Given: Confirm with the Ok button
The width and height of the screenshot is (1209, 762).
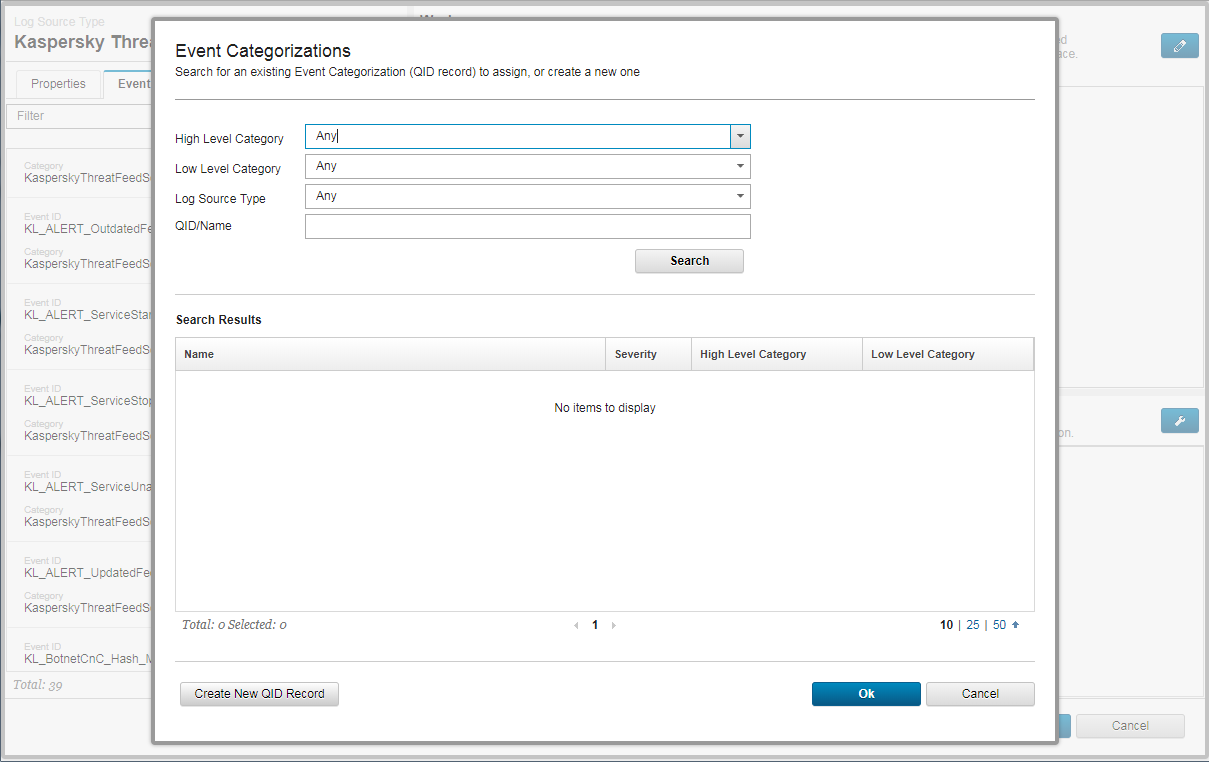Looking at the screenshot, I should coord(866,694).
